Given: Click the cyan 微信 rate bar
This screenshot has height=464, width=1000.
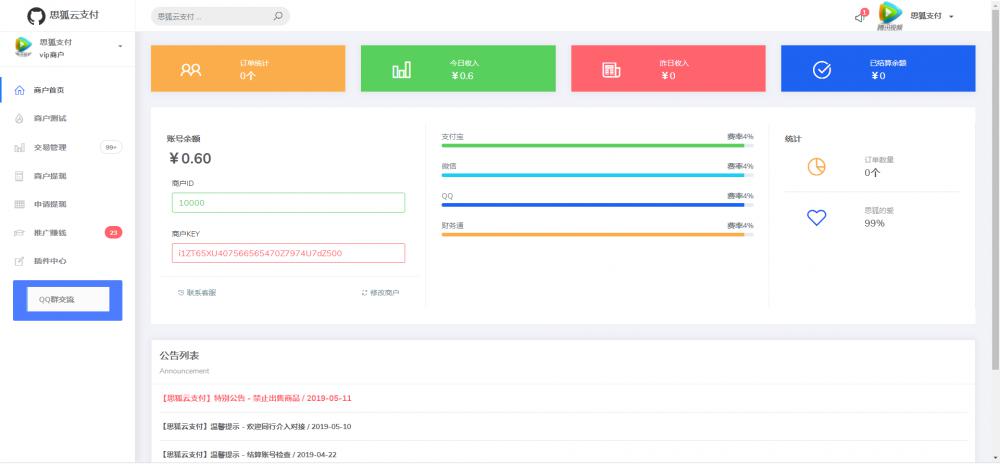Looking at the screenshot, I should pos(597,175).
